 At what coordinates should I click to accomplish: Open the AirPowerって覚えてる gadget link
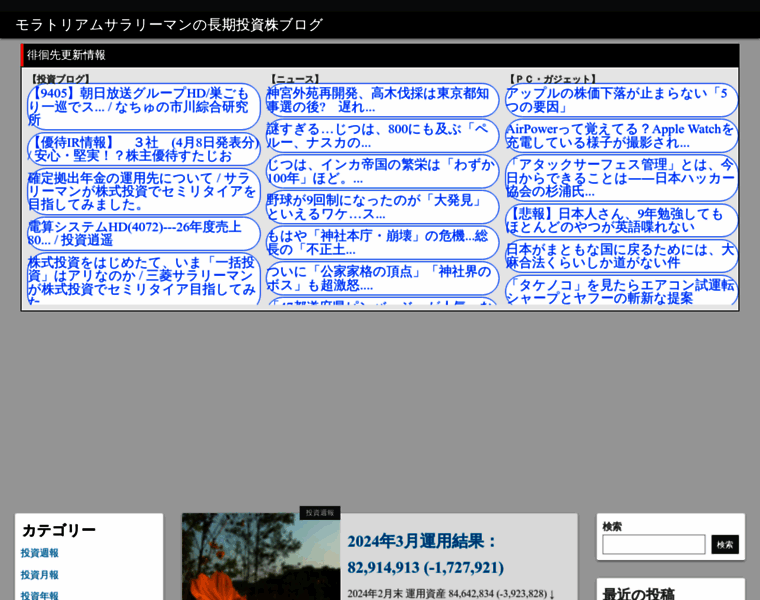[x=621, y=136]
